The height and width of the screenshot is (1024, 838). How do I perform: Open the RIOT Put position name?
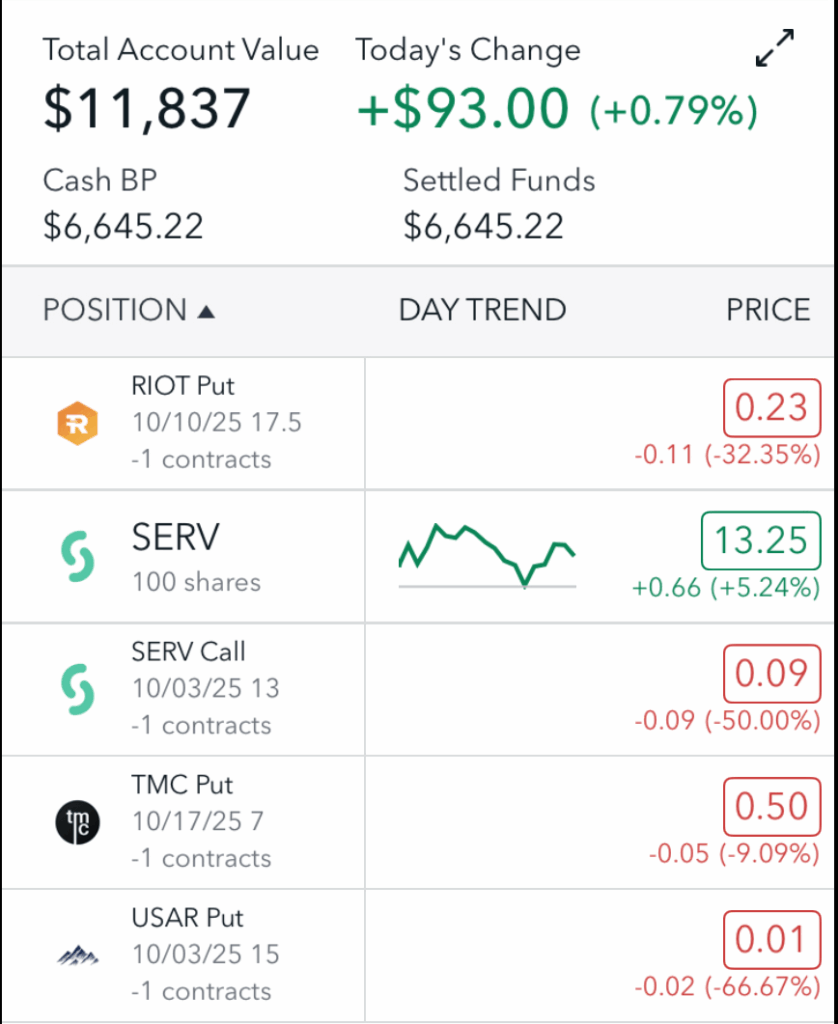point(183,385)
